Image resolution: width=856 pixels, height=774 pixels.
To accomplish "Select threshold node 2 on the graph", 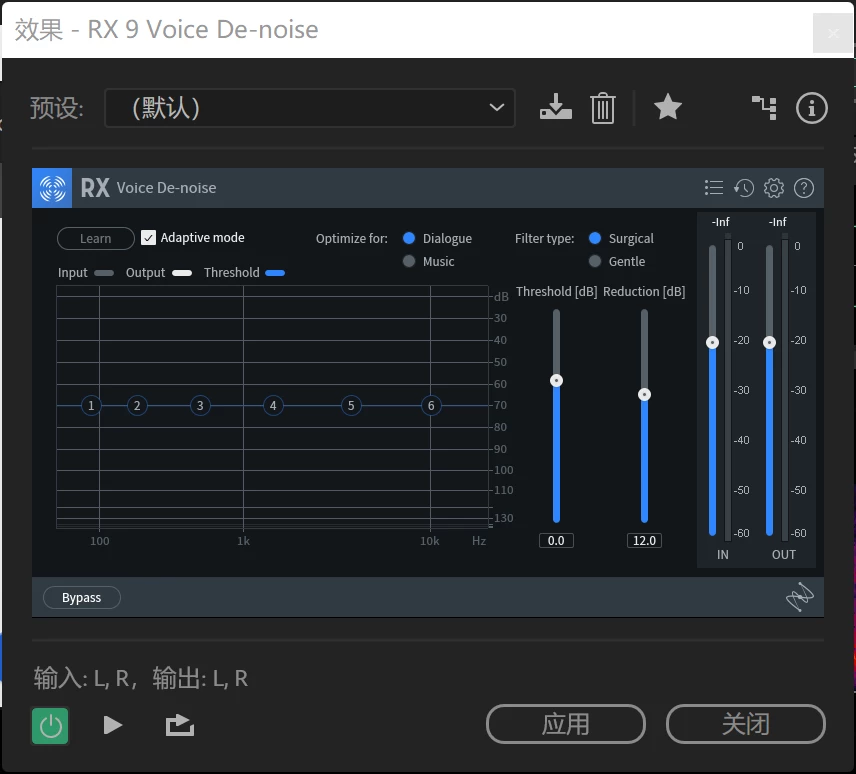I will coord(137,406).
